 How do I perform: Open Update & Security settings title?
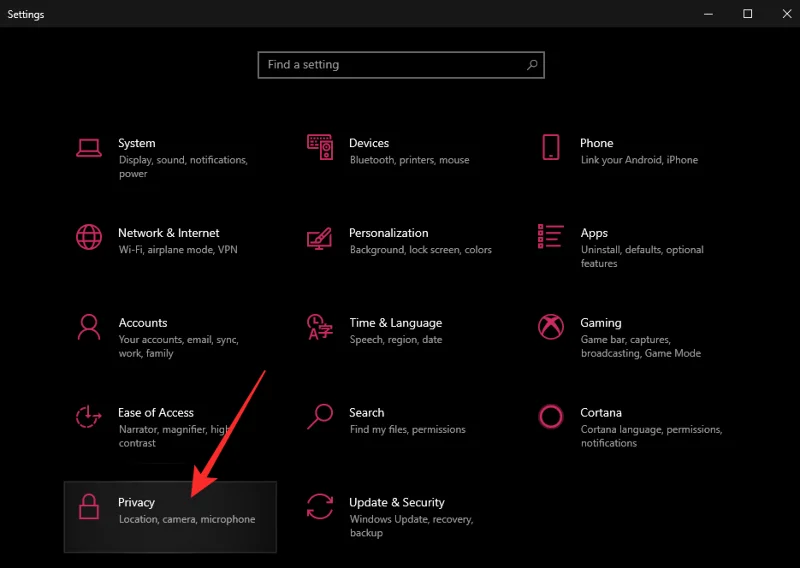[397, 503]
